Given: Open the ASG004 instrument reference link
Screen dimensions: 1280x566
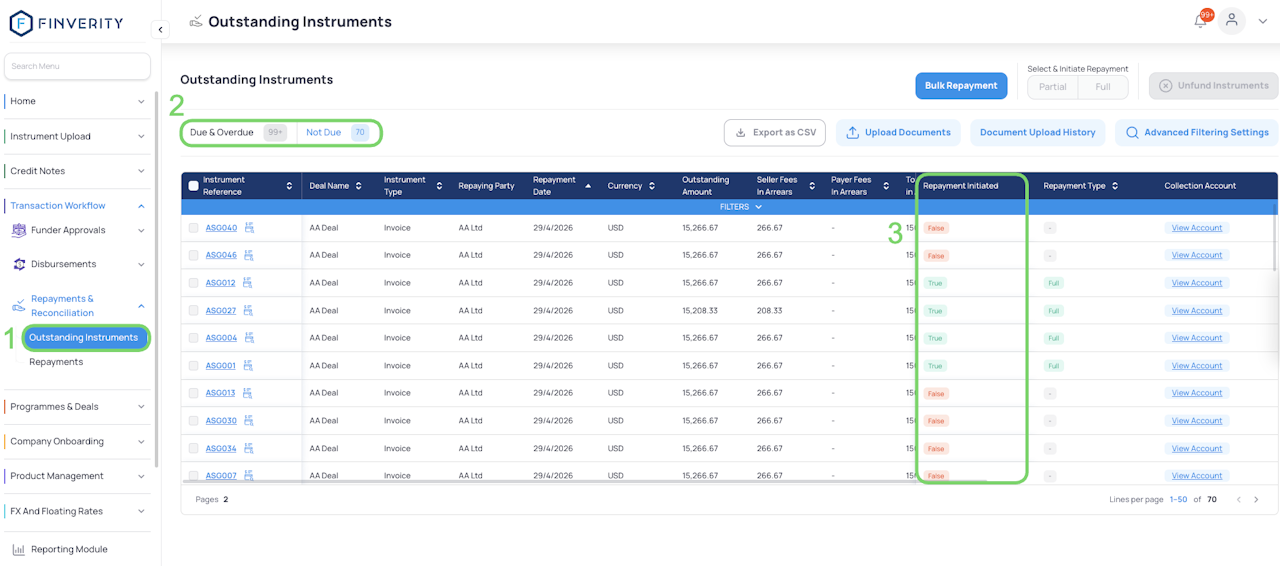Looking at the screenshot, I should coord(221,338).
